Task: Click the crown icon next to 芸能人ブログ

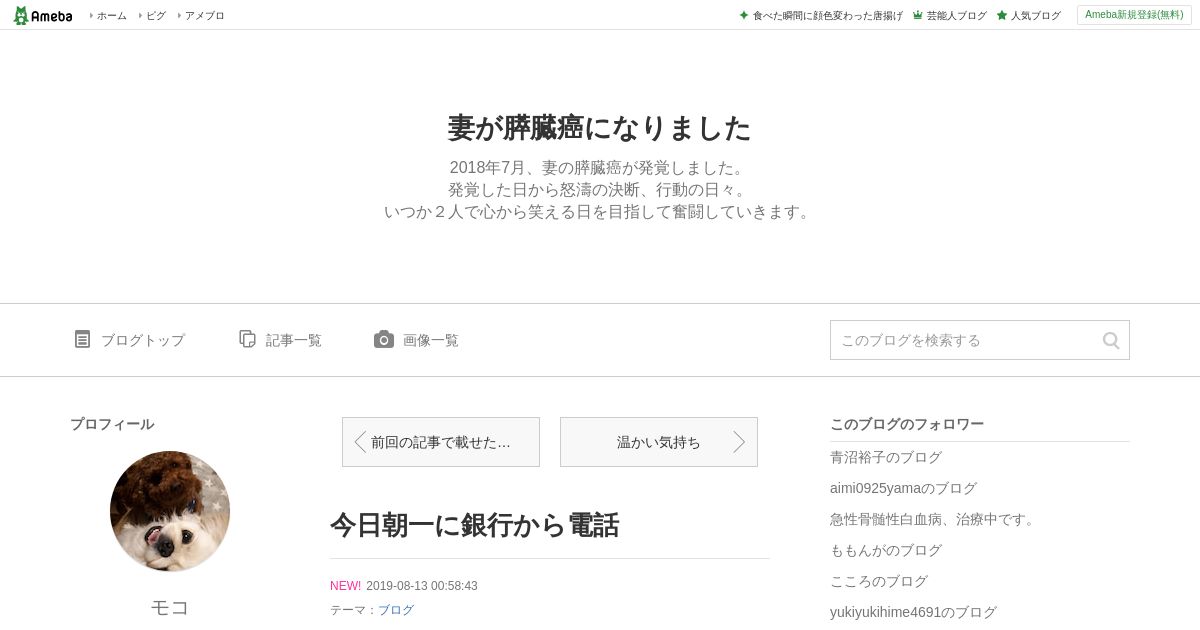Action: point(918,15)
